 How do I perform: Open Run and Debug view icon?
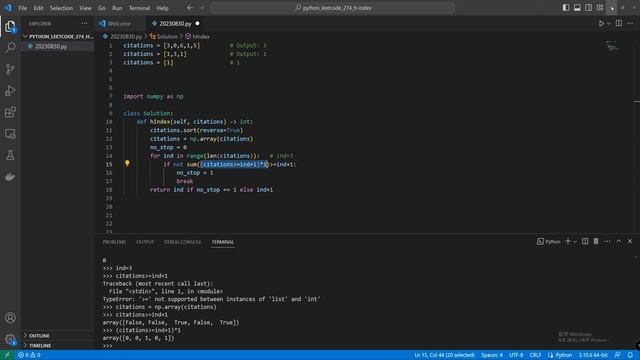click(x=10, y=91)
